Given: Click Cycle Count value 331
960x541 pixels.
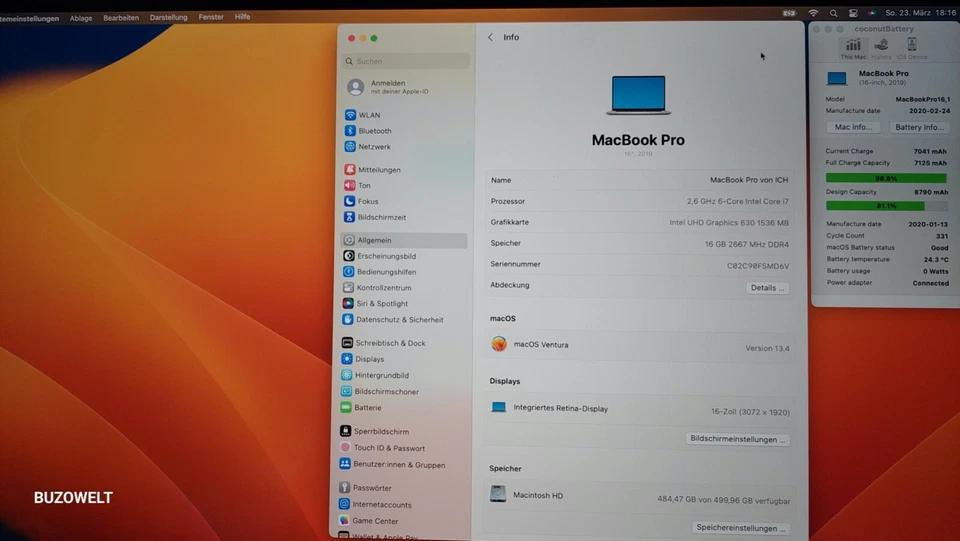Looking at the screenshot, I should coord(942,236).
